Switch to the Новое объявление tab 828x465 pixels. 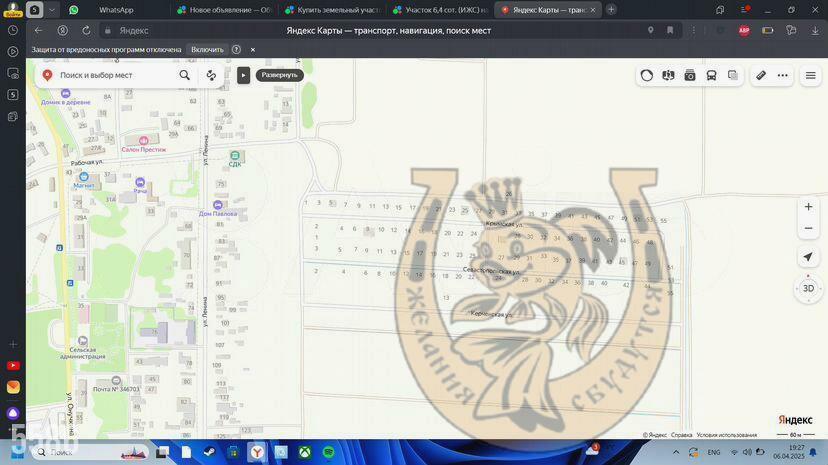tap(225, 10)
